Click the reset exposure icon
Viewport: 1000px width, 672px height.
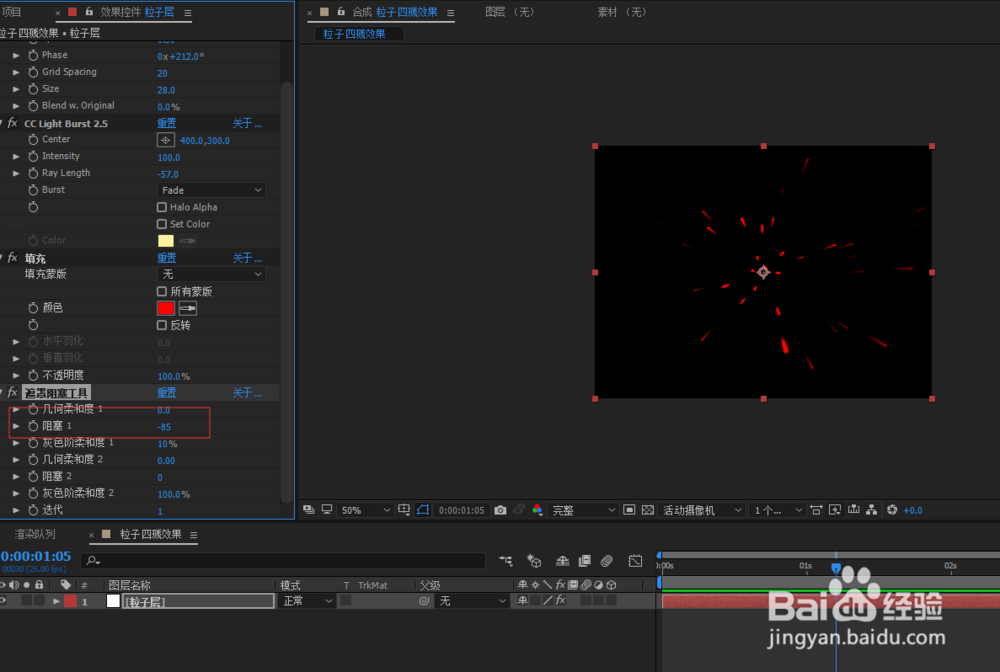point(892,510)
